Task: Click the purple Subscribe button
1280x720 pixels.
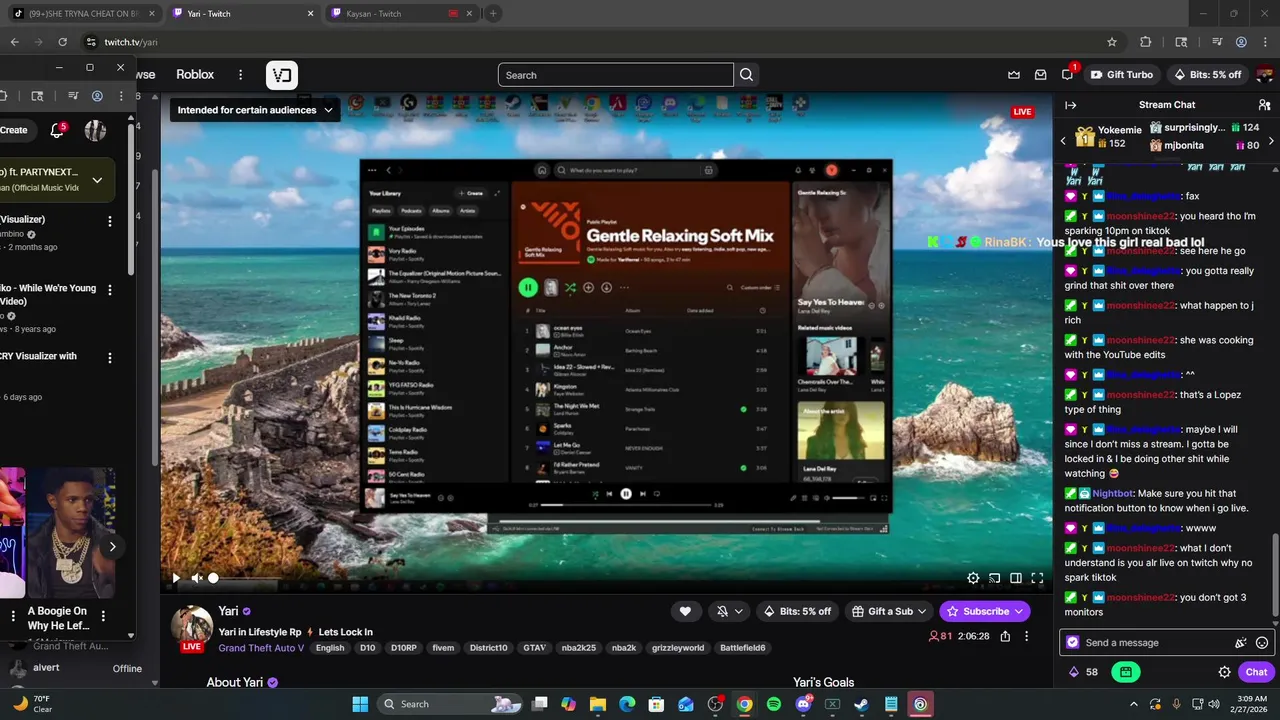Action: tap(985, 611)
